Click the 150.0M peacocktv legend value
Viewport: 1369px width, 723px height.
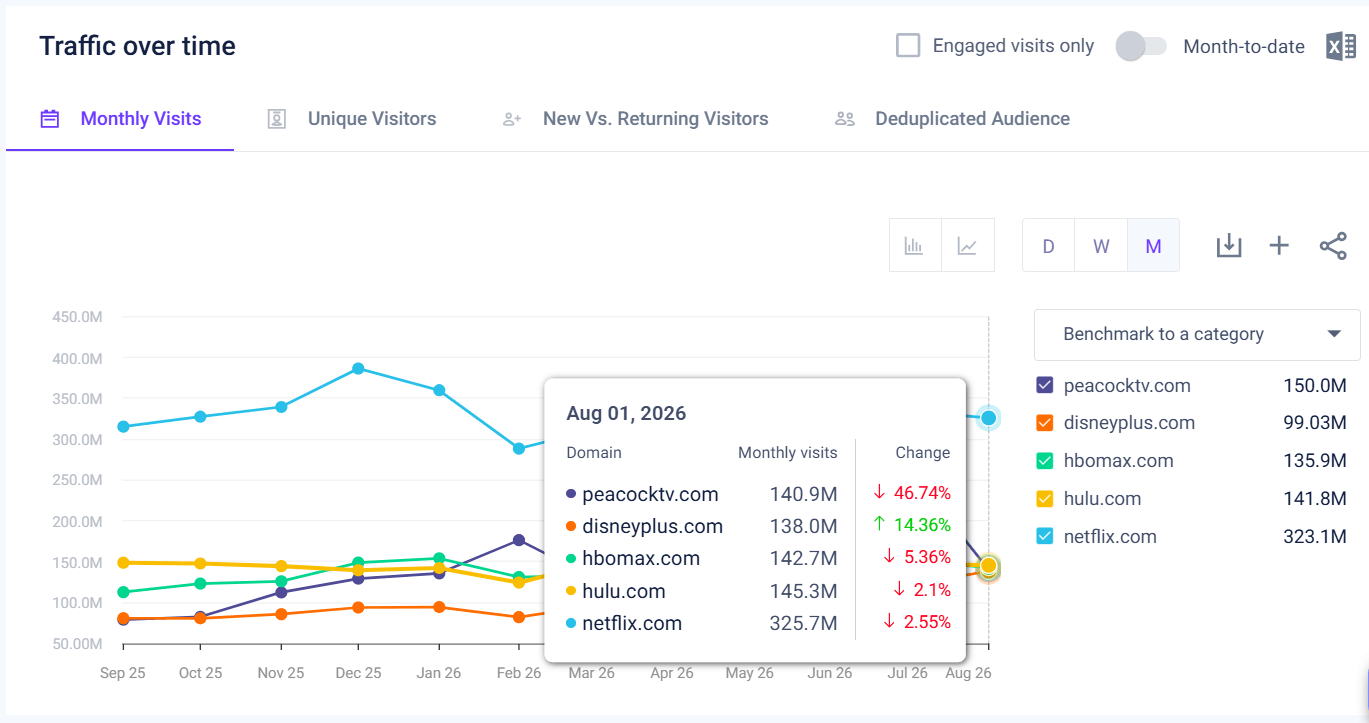pos(1314,385)
